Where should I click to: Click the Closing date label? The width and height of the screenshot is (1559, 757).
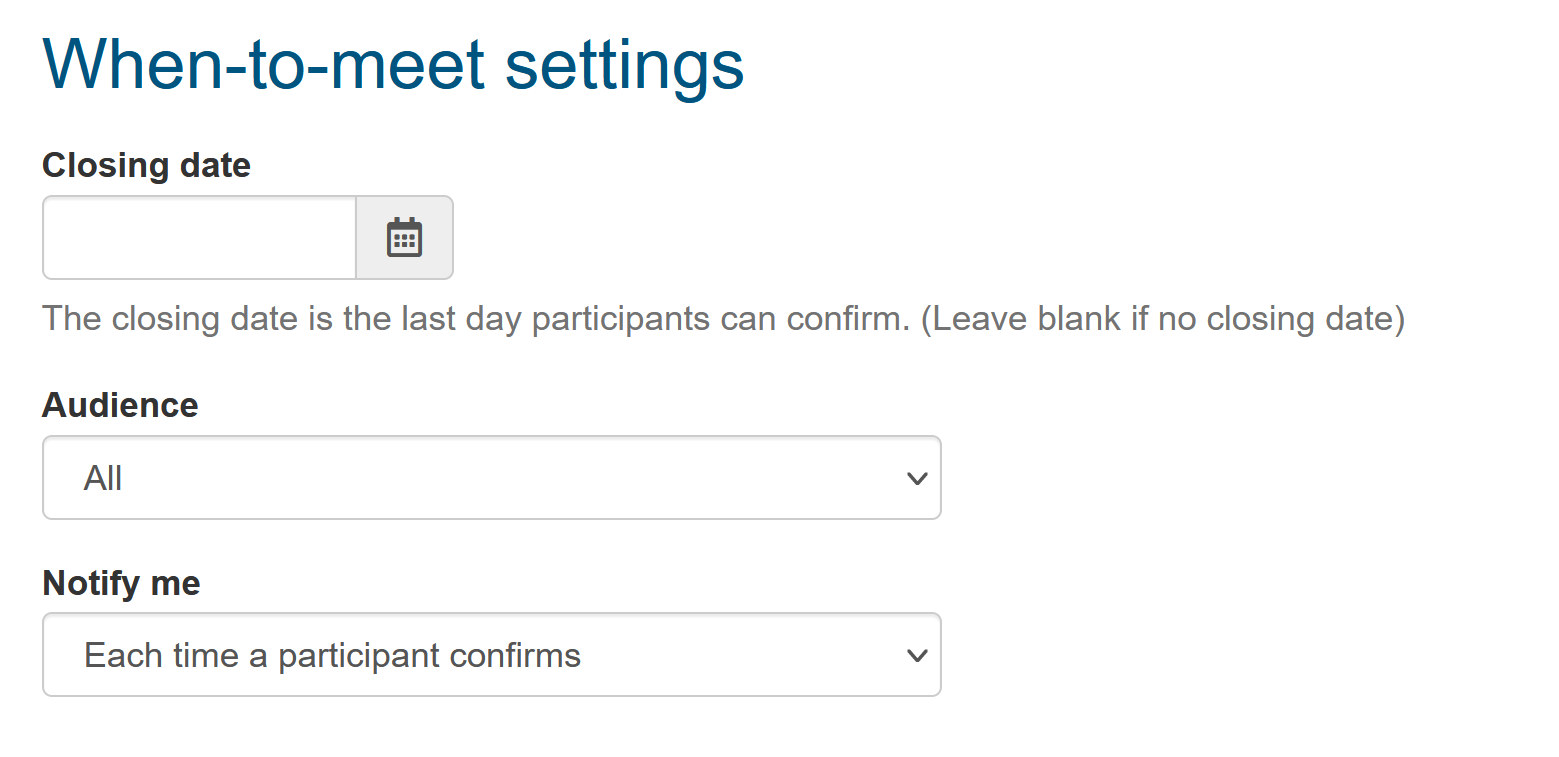[x=146, y=165]
